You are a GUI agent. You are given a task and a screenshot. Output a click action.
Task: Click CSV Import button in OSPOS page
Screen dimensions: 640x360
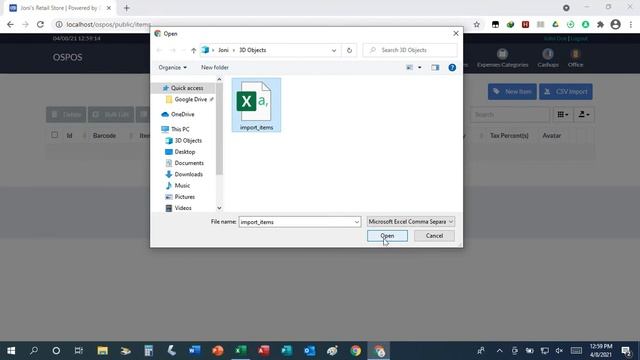[x=566, y=91]
